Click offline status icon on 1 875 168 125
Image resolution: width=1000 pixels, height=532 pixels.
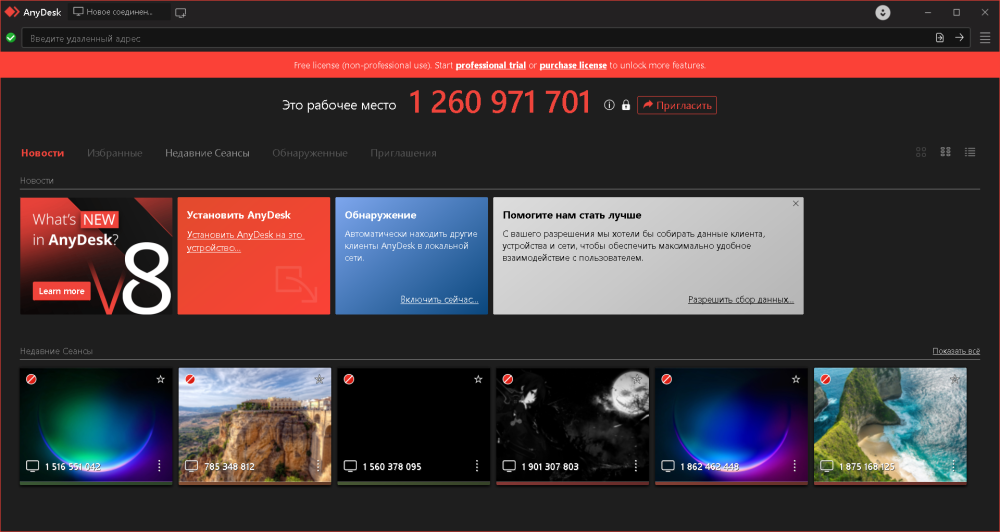pos(825,379)
